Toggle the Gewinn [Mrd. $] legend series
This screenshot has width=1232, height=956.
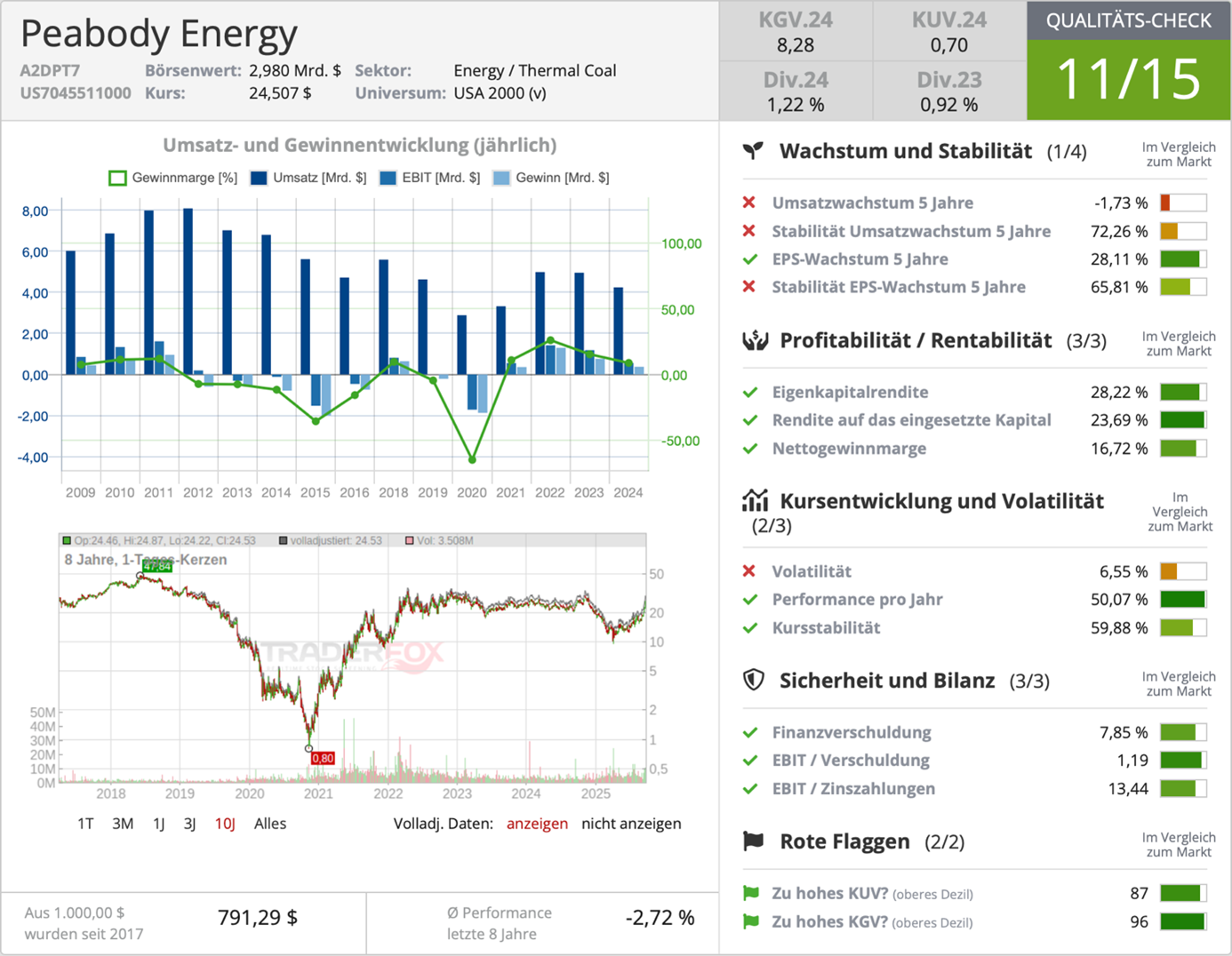[551, 178]
